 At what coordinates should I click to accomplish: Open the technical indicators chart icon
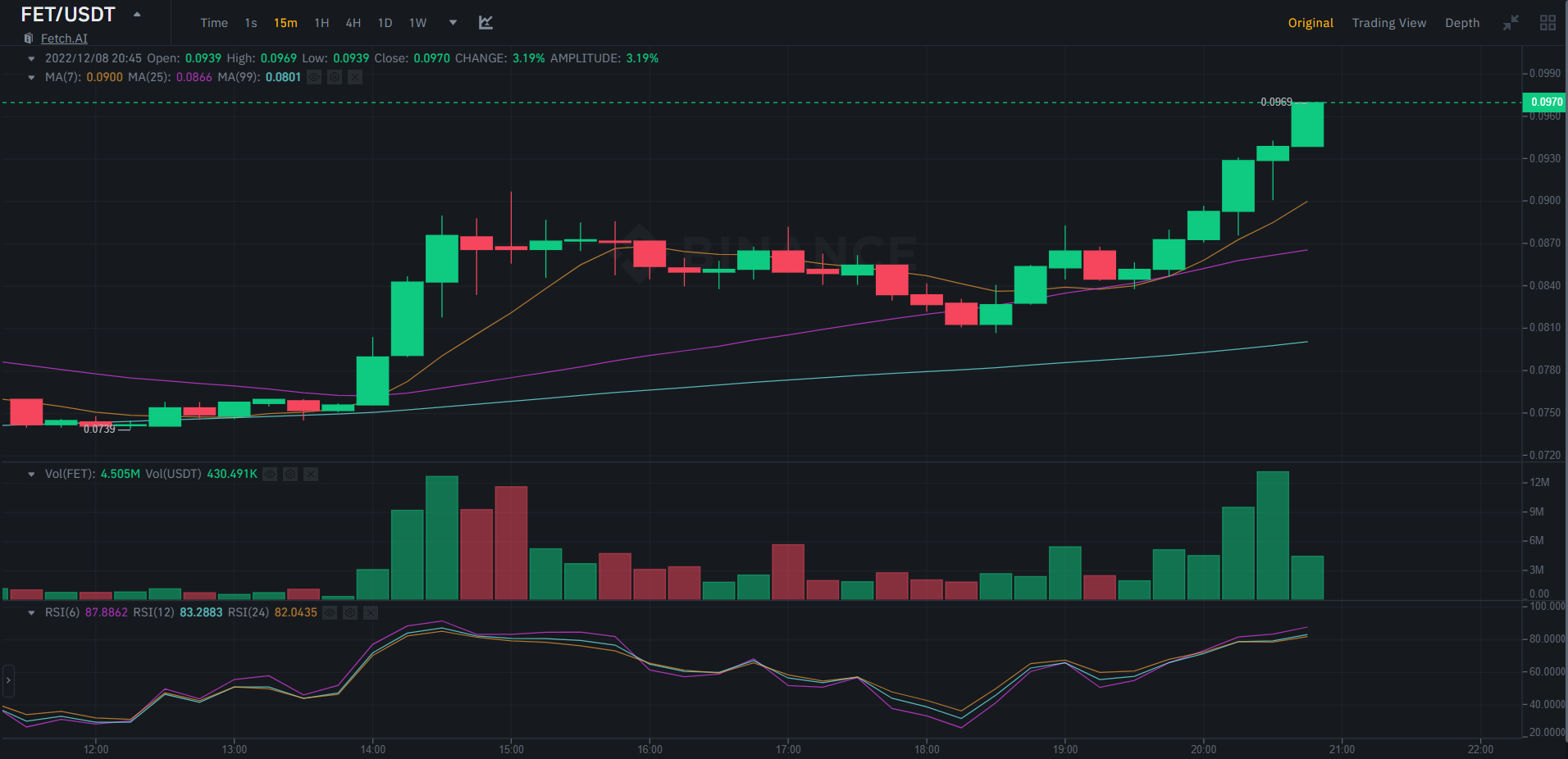click(485, 23)
